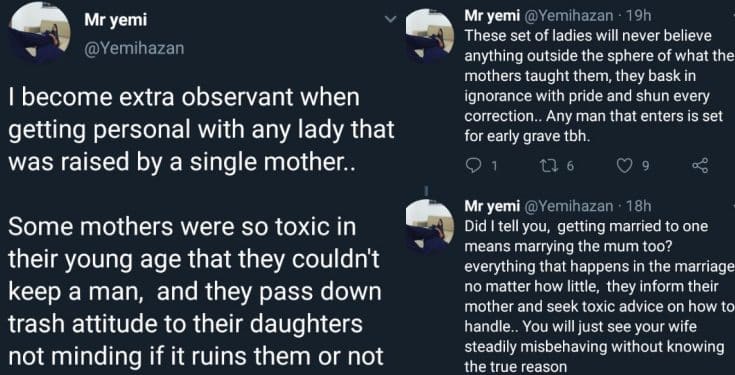
Task: Open the share icon on the 19h tweet
Action: pyautogui.click(x=701, y=165)
